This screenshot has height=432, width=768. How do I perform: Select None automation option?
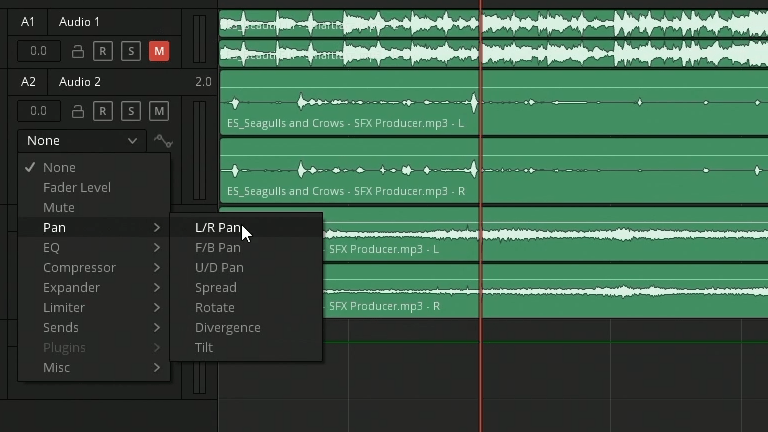pos(94,168)
